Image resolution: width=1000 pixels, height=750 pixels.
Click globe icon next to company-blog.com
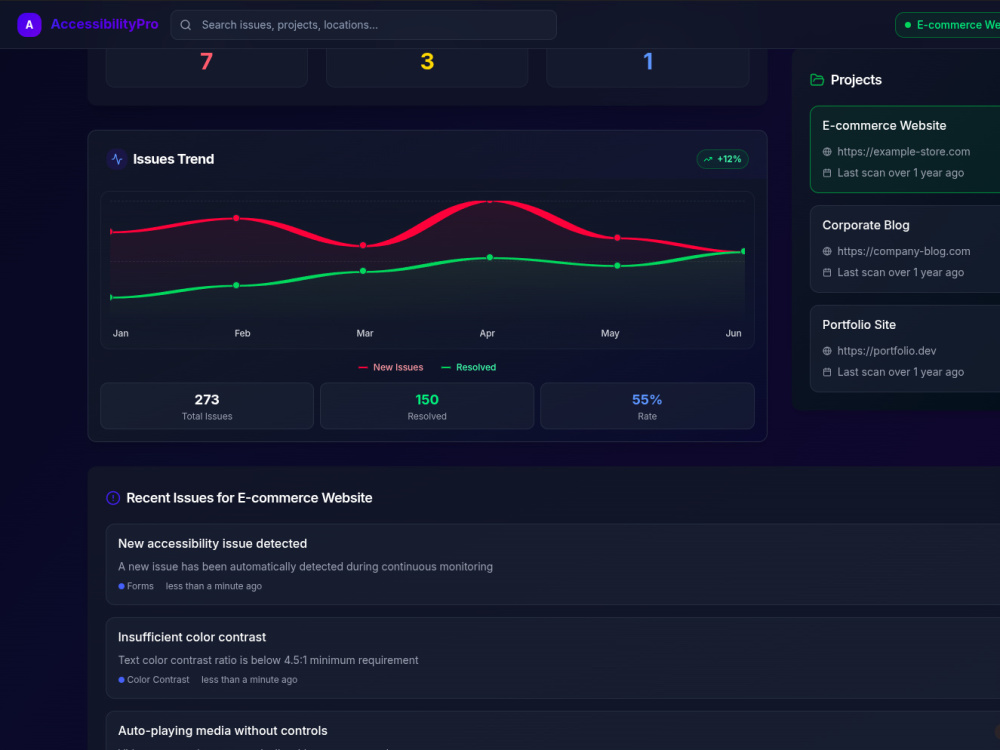(x=827, y=251)
